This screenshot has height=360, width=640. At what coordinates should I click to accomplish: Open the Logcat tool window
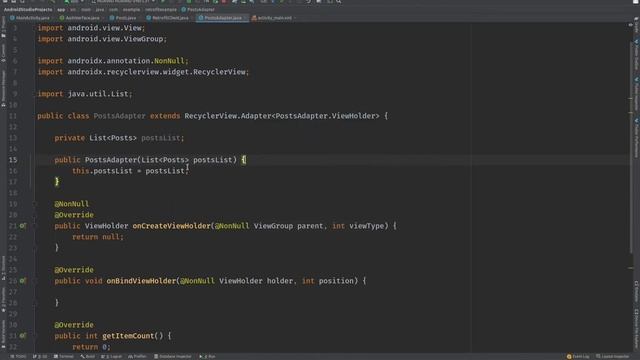111,357
